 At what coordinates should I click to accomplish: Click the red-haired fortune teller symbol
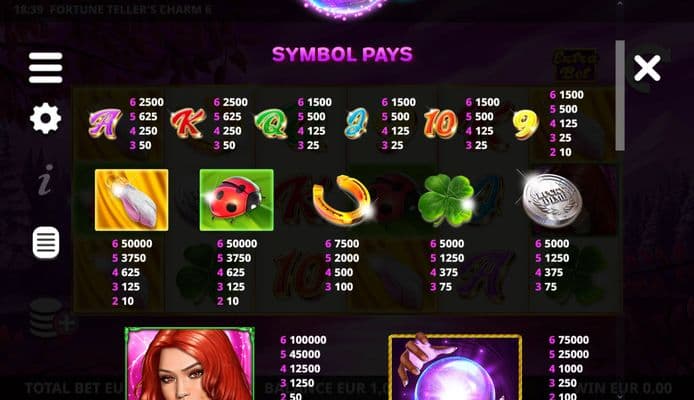189,364
